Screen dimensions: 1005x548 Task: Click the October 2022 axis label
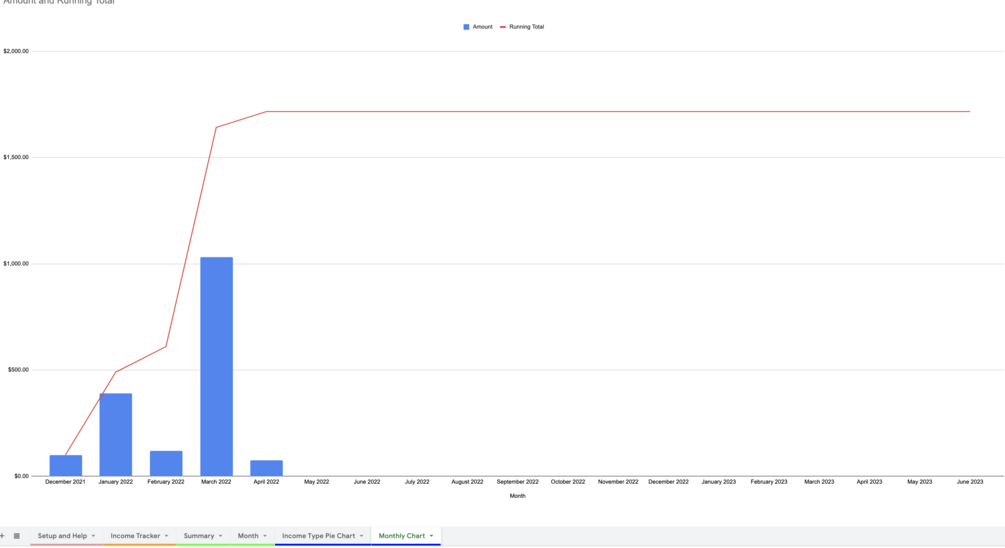click(x=568, y=482)
